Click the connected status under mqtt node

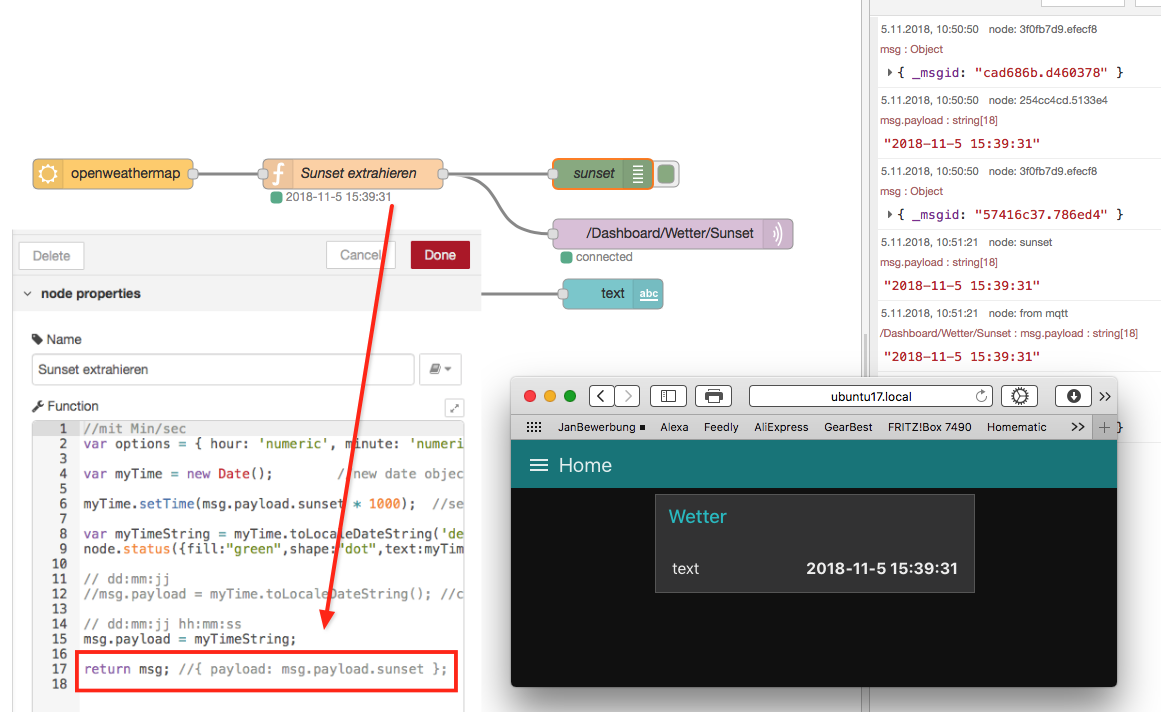click(x=604, y=257)
